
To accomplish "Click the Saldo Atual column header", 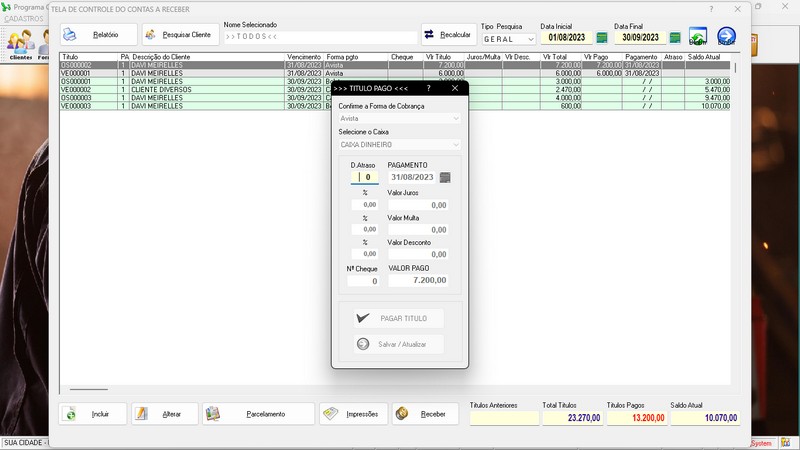I will (x=707, y=57).
